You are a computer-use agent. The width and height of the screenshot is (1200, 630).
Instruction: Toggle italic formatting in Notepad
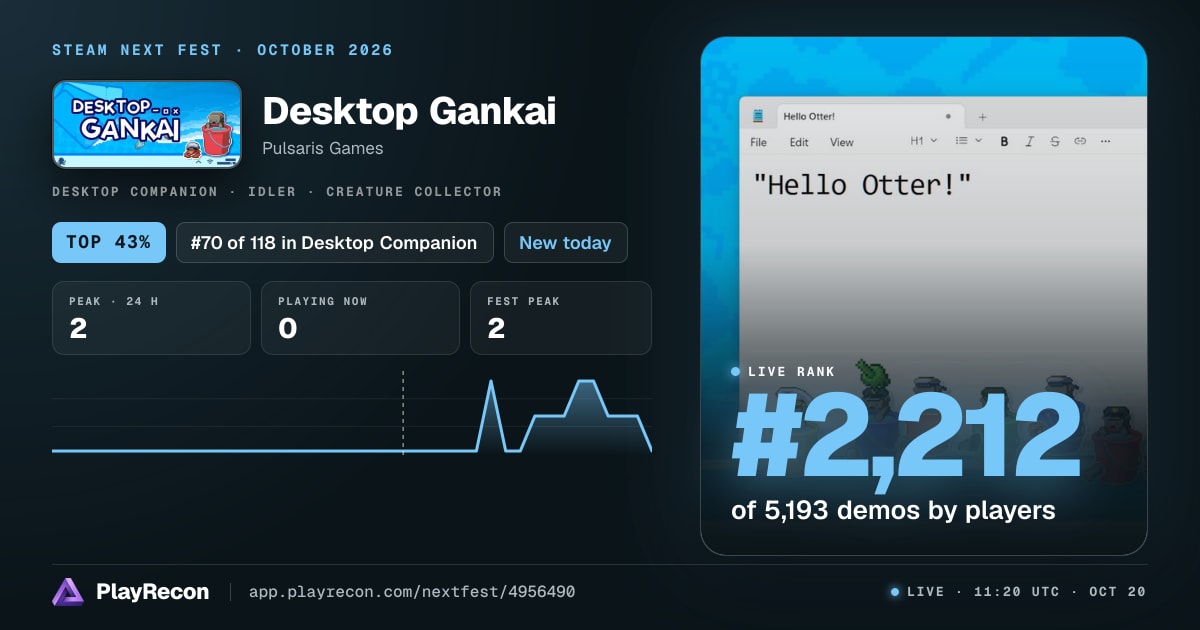[x=1029, y=142]
